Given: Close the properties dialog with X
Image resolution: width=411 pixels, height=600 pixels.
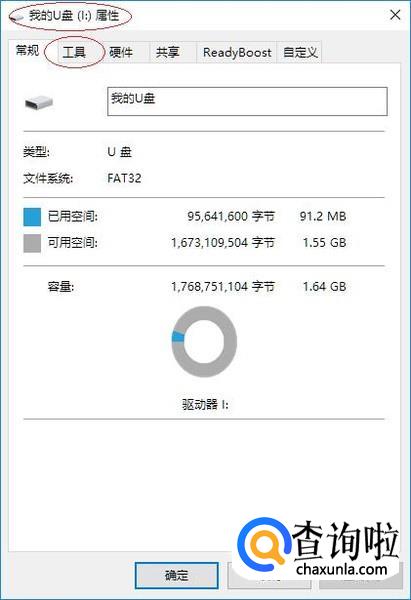Looking at the screenshot, I should click(395, 15).
